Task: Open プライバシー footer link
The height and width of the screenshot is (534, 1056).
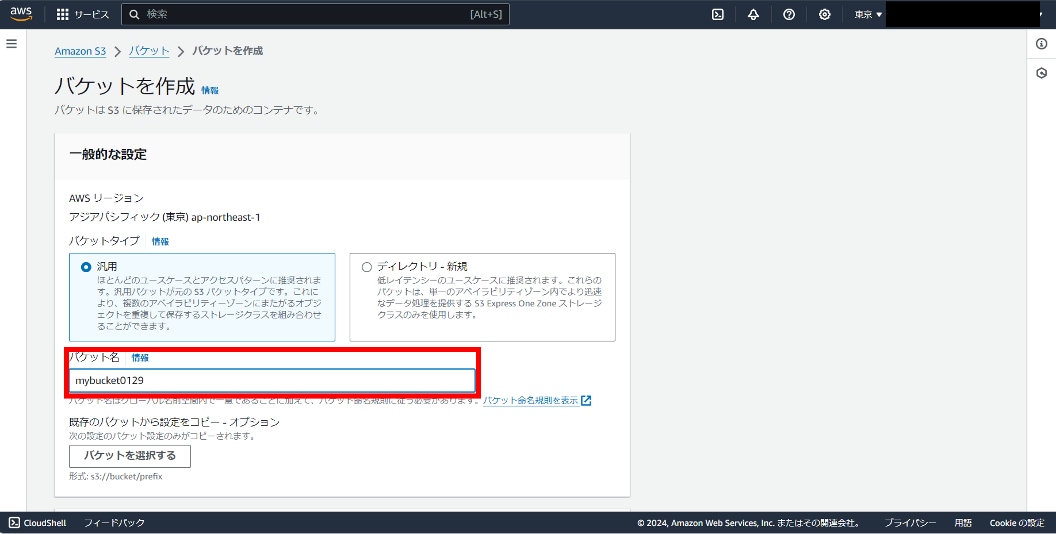Action: tap(910, 523)
